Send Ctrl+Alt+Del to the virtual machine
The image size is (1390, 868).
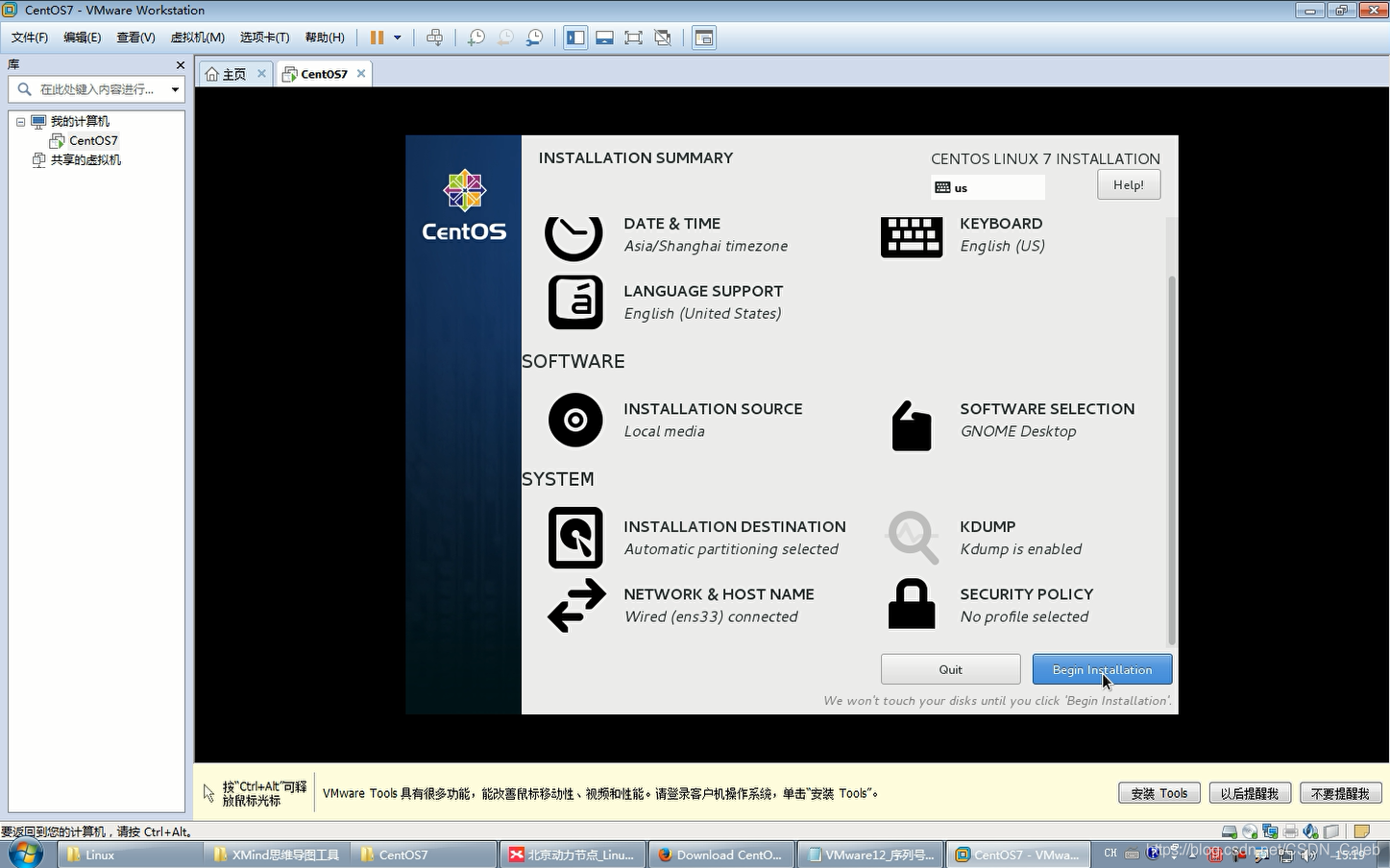[x=434, y=37]
